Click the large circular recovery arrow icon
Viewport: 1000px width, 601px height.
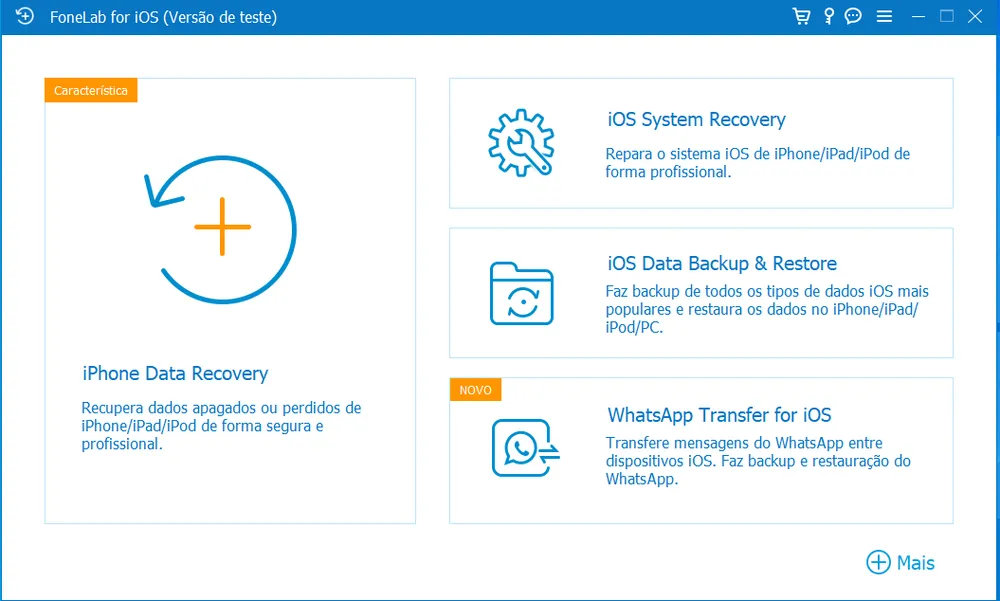[221, 227]
